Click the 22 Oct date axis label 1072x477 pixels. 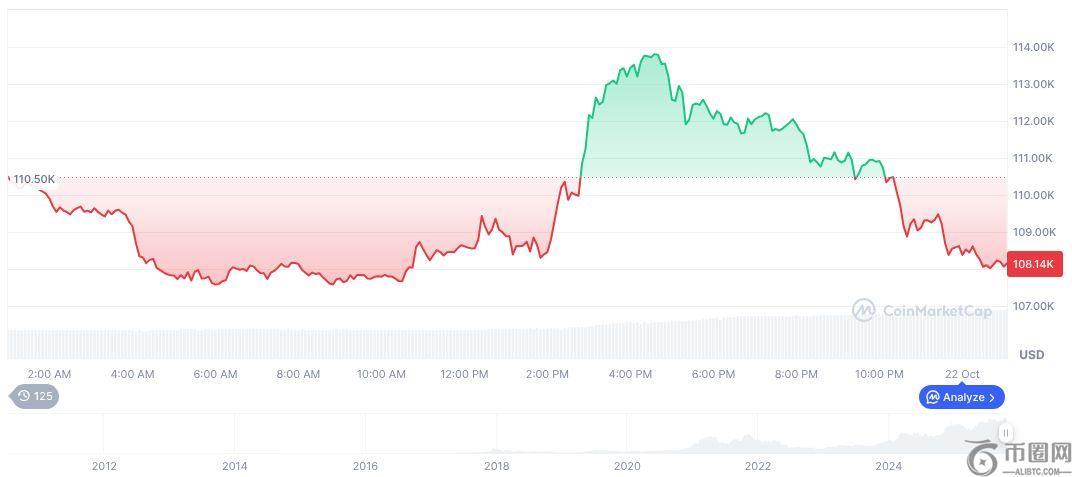tap(962, 374)
